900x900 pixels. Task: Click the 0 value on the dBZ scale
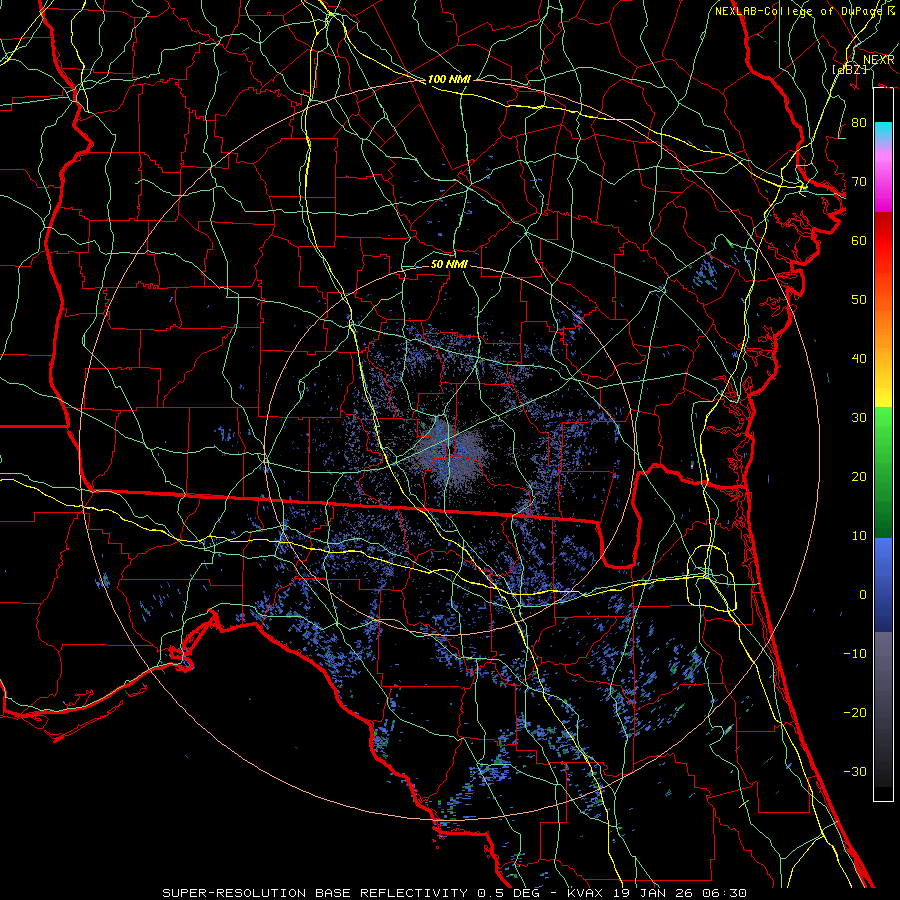[x=862, y=595]
